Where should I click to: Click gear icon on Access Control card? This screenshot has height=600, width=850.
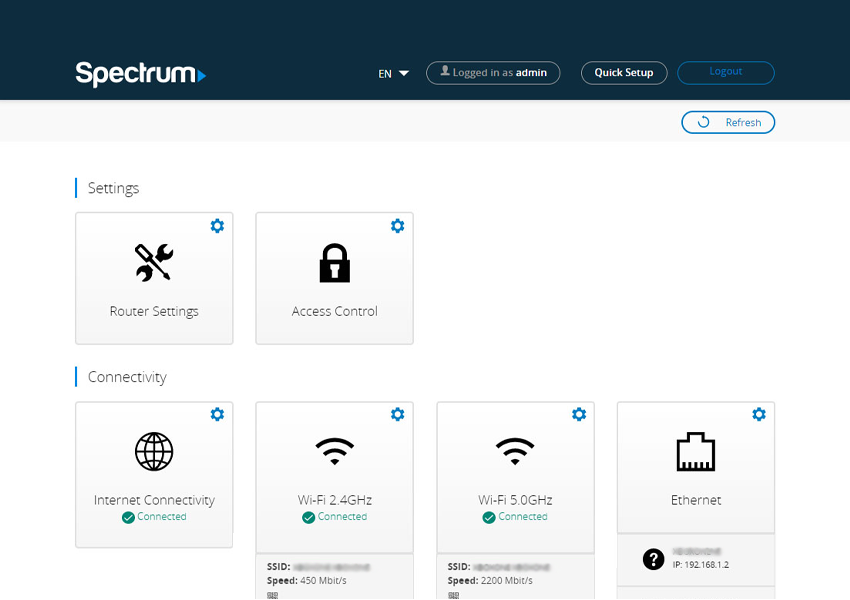(397, 226)
